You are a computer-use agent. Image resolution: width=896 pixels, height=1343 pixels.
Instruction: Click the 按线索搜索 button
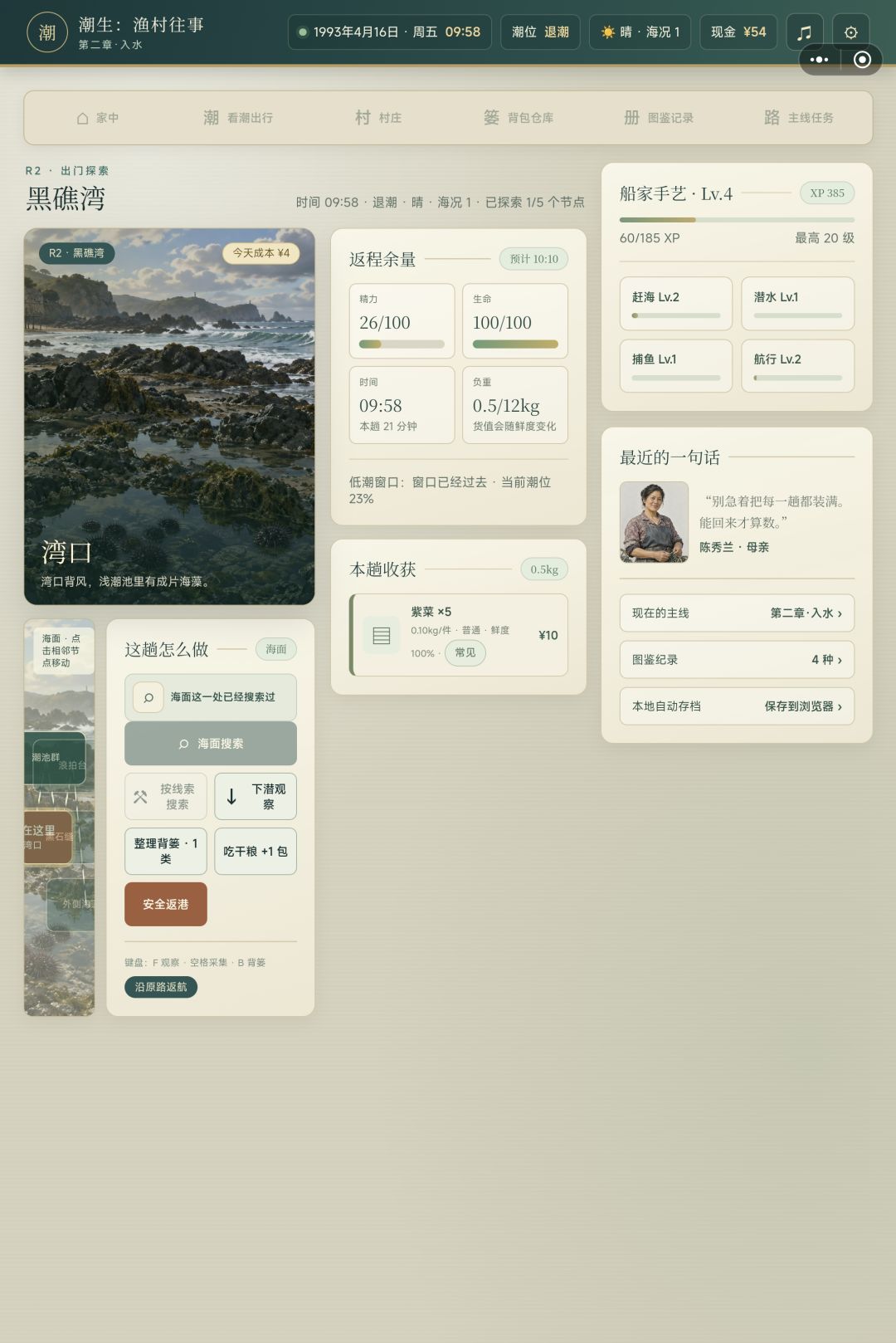(x=166, y=797)
